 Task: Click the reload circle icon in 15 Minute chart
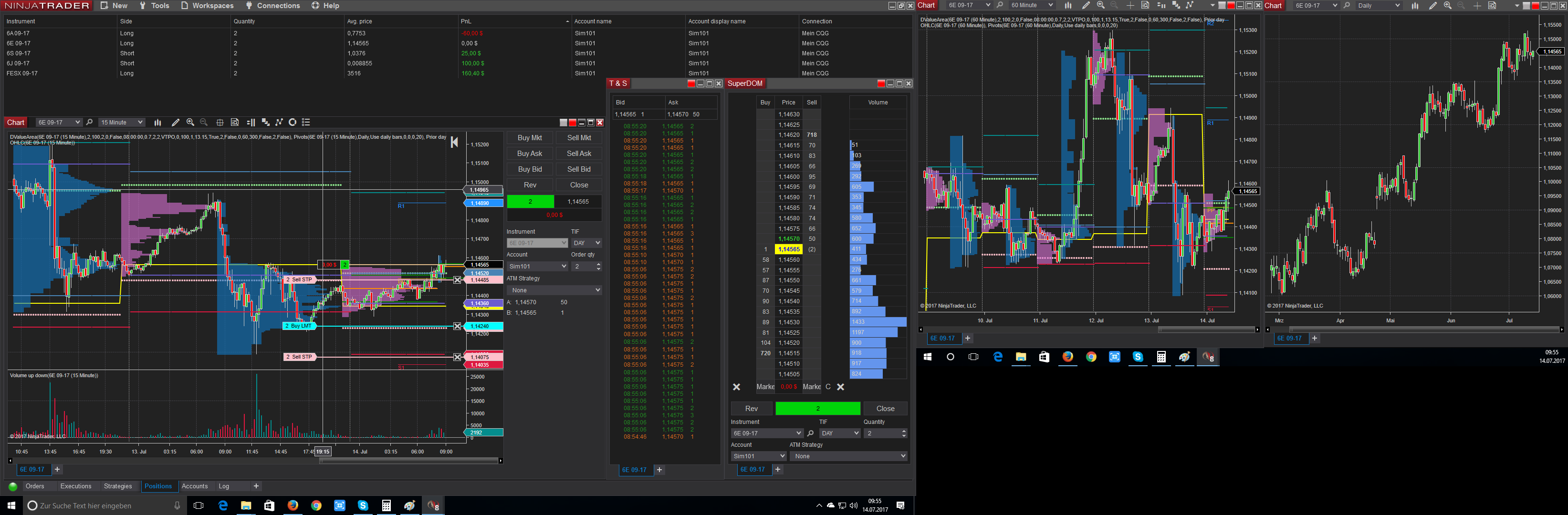pyautogui.click(x=293, y=122)
